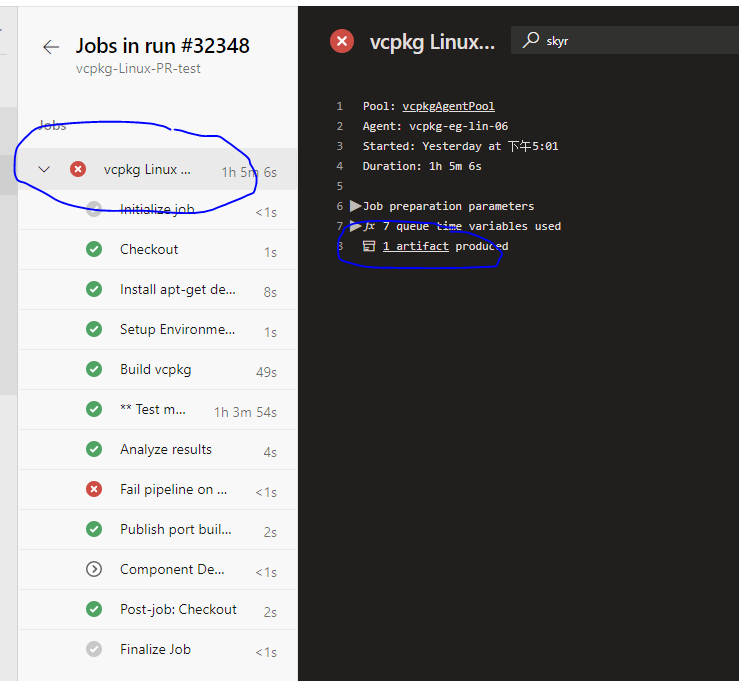
Task: Click the success icon beside Publish port buil...
Action: [x=94, y=529]
